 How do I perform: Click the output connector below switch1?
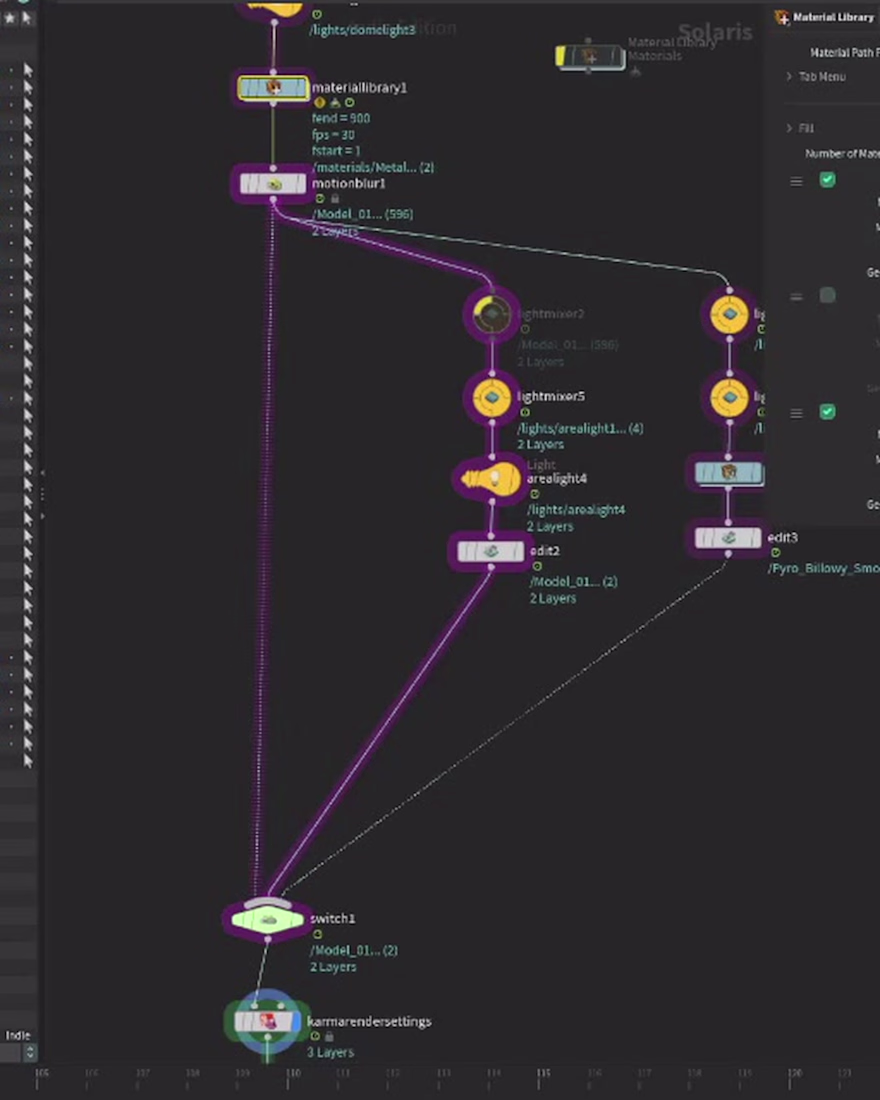point(267,939)
